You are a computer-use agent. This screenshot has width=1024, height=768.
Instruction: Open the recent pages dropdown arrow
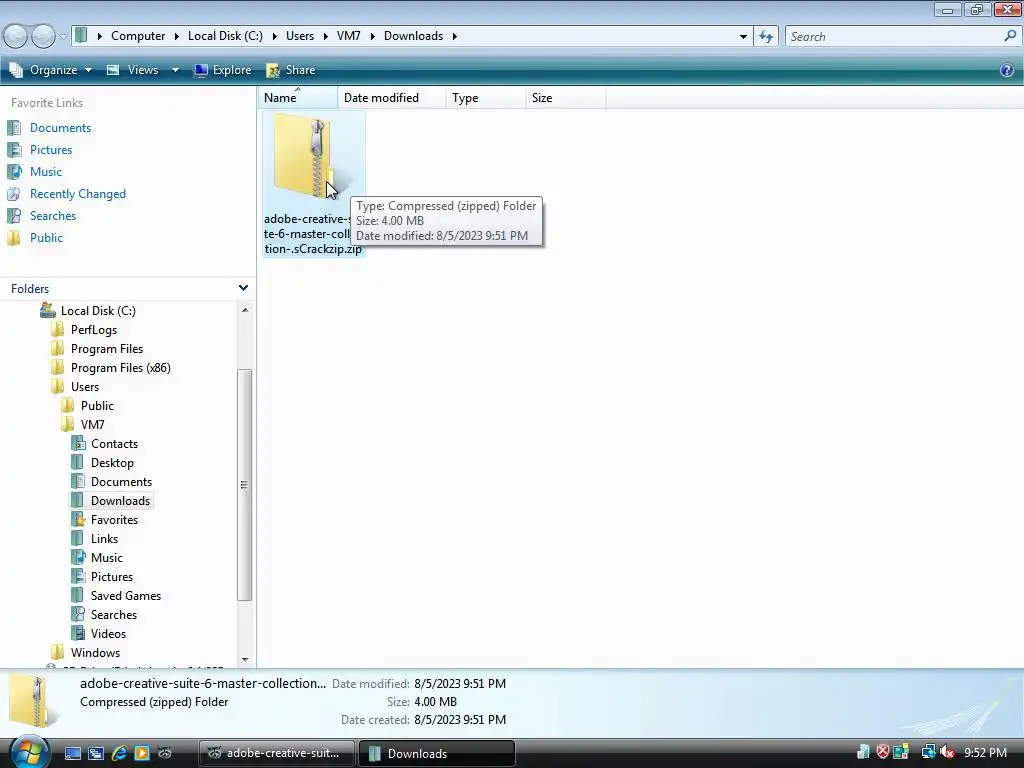tap(63, 37)
